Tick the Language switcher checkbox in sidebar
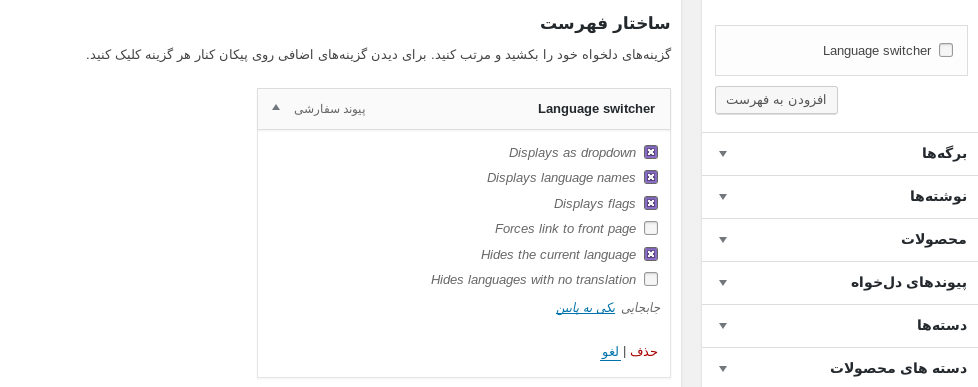Screen dimensions: 978x387 [946, 51]
